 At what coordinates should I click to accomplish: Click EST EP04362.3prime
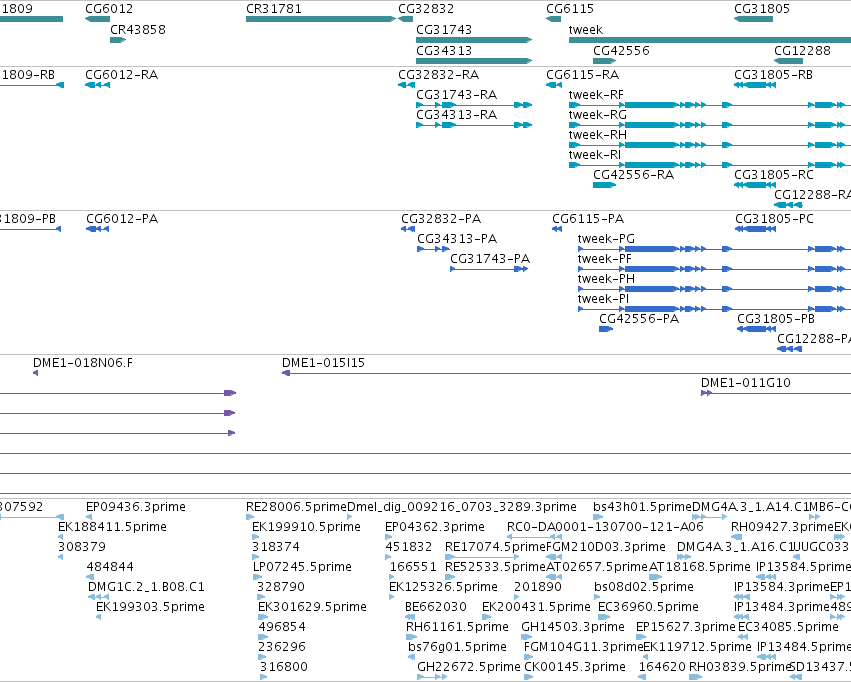pos(388,537)
